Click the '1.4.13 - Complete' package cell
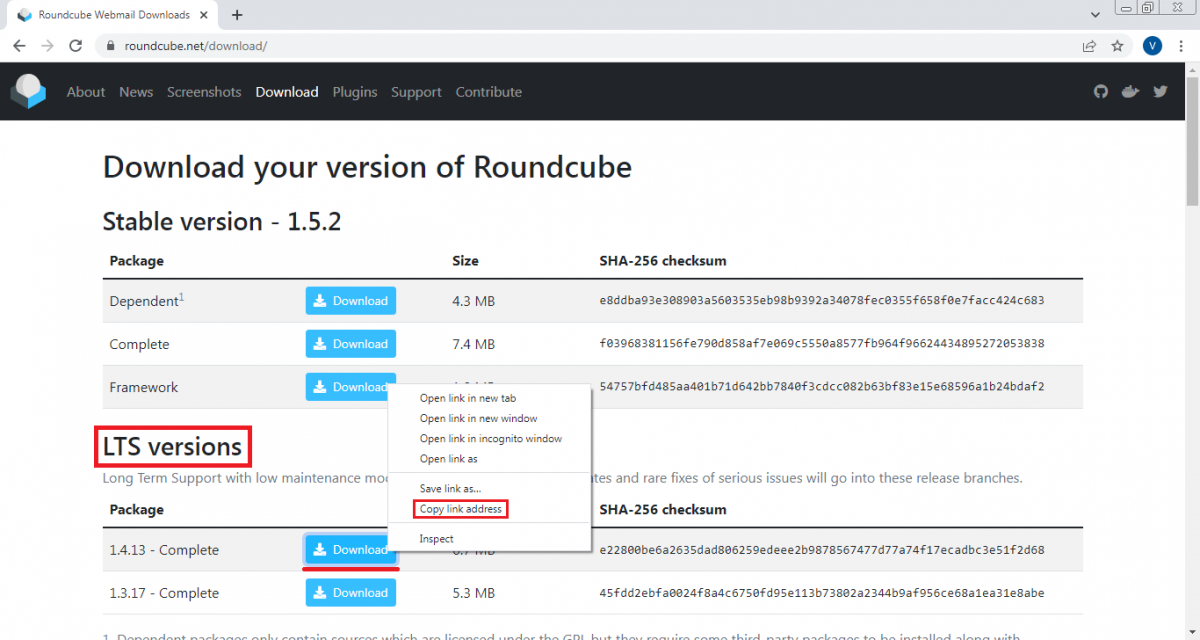This screenshot has height=640, width=1200. pyautogui.click(x=164, y=550)
